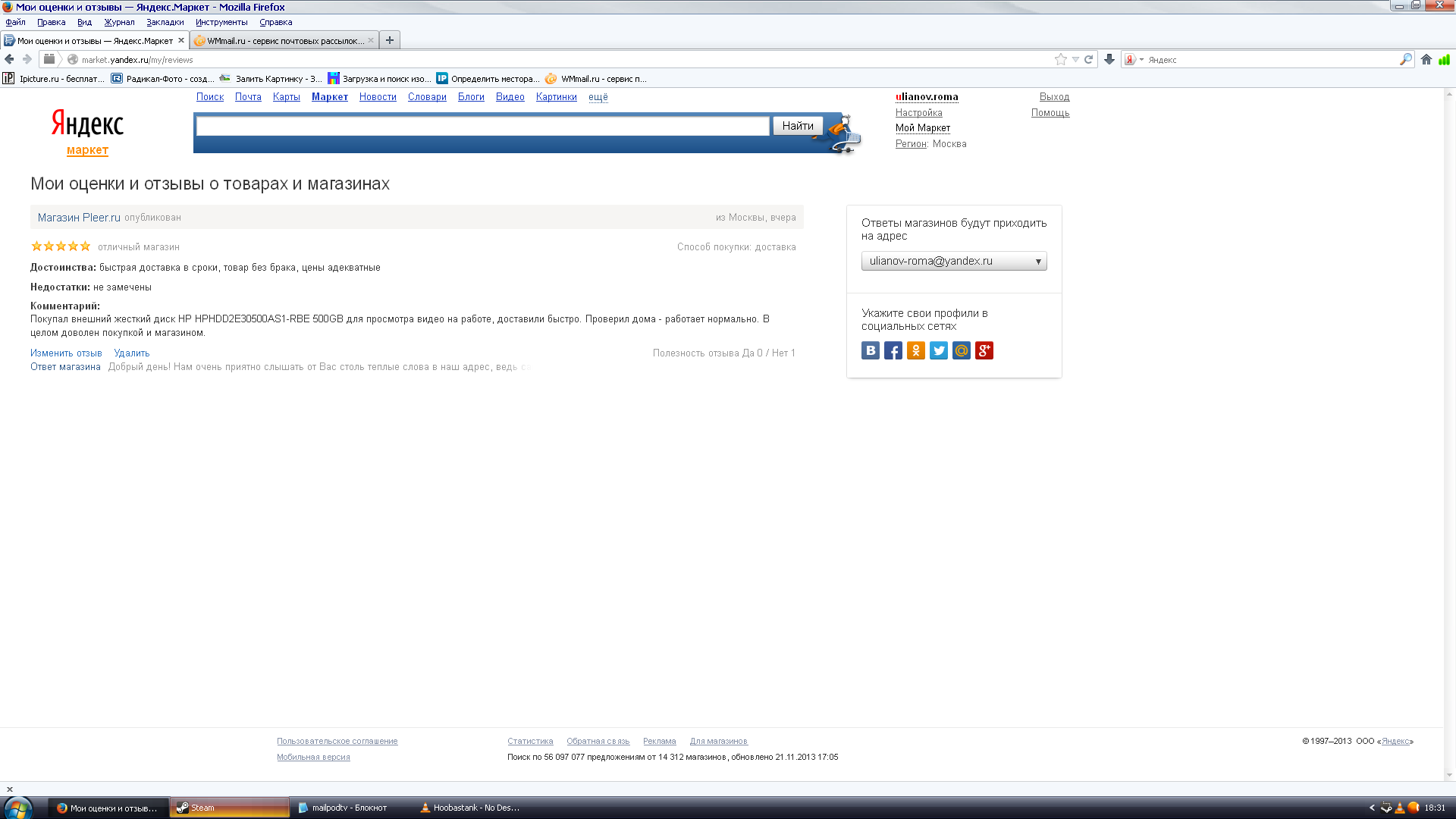Image resolution: width=1456 pixels, height=819 pixels.
Task: Open Загрузка и поиск изо... bookmark
Action: click(379, 78)
